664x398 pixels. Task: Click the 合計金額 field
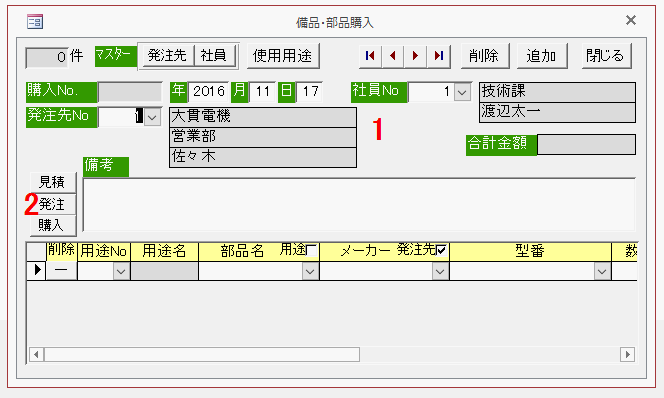587,145
